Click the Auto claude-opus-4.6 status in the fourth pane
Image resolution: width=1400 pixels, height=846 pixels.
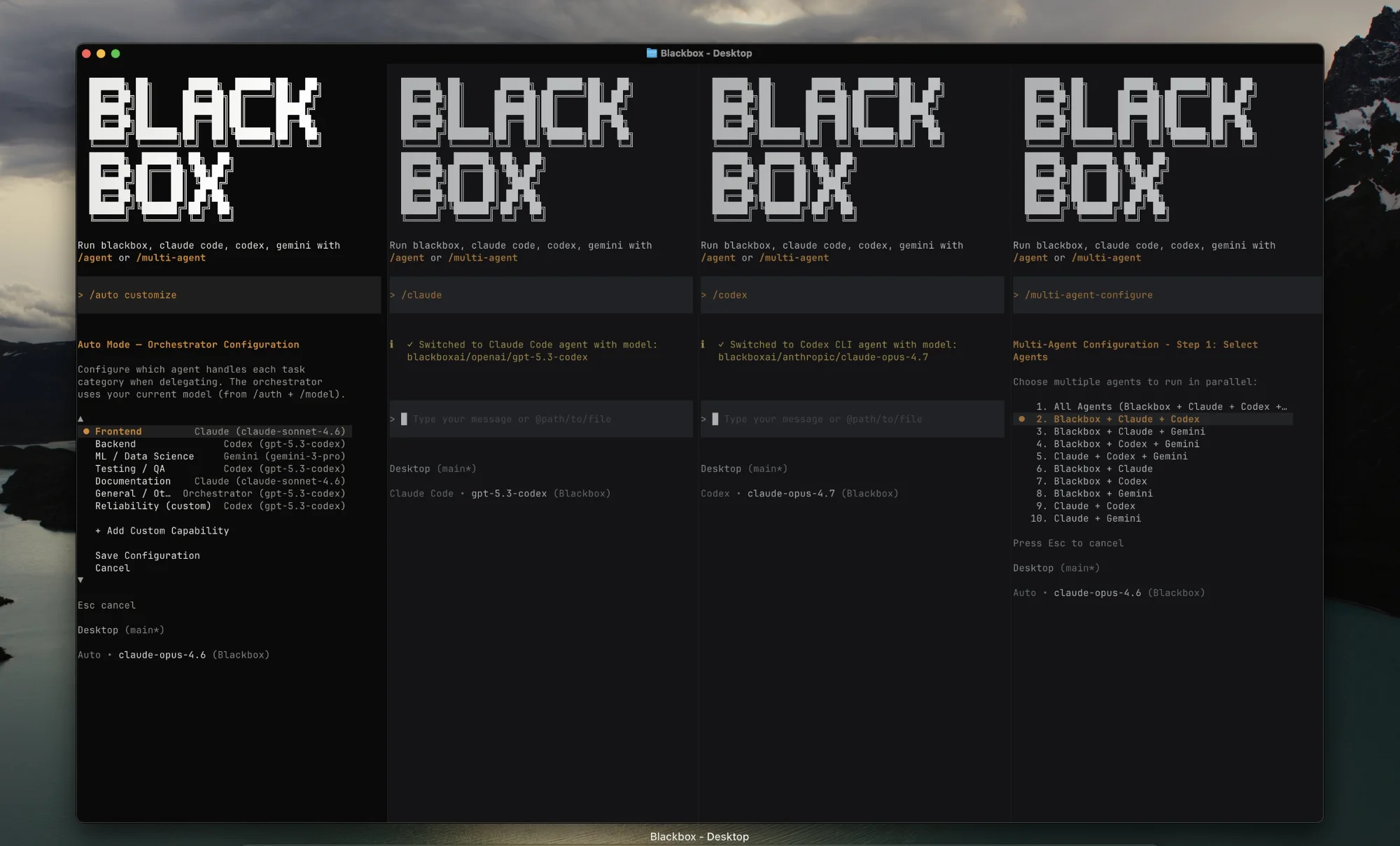click(x=1109, y=592)
